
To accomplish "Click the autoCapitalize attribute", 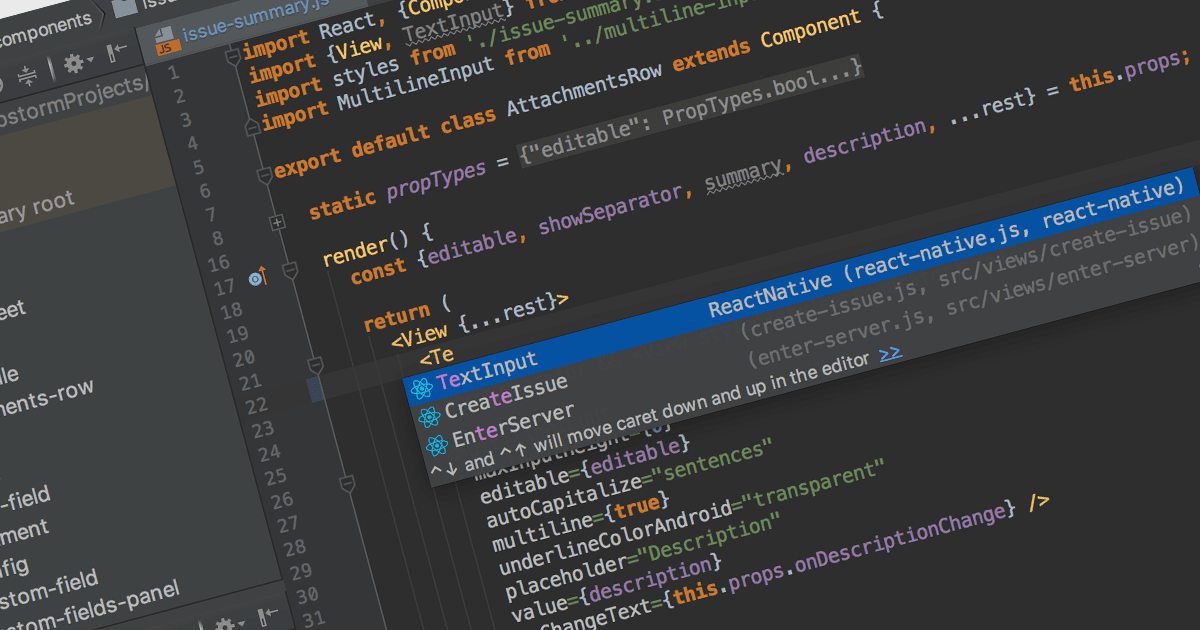I will (563, 502).
